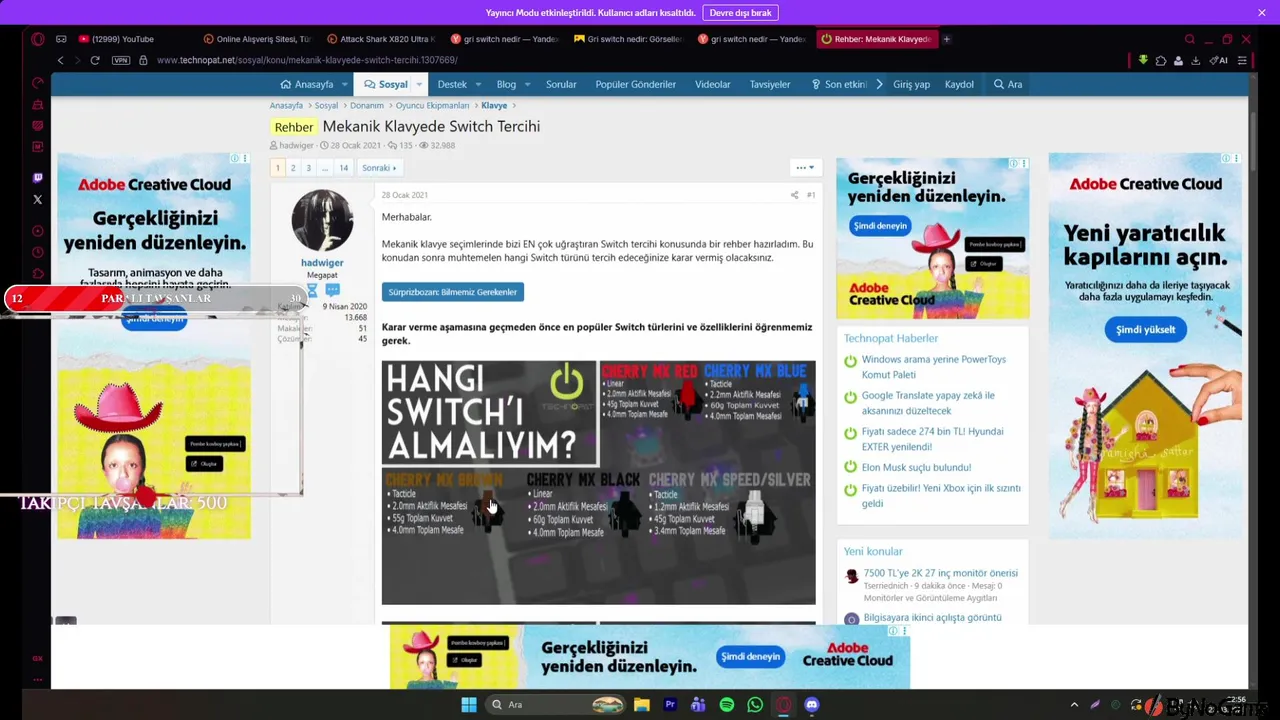The height and width of the screenshot is (720, 1280).
Task: Go to page 14 of thread
Action: 343,168
